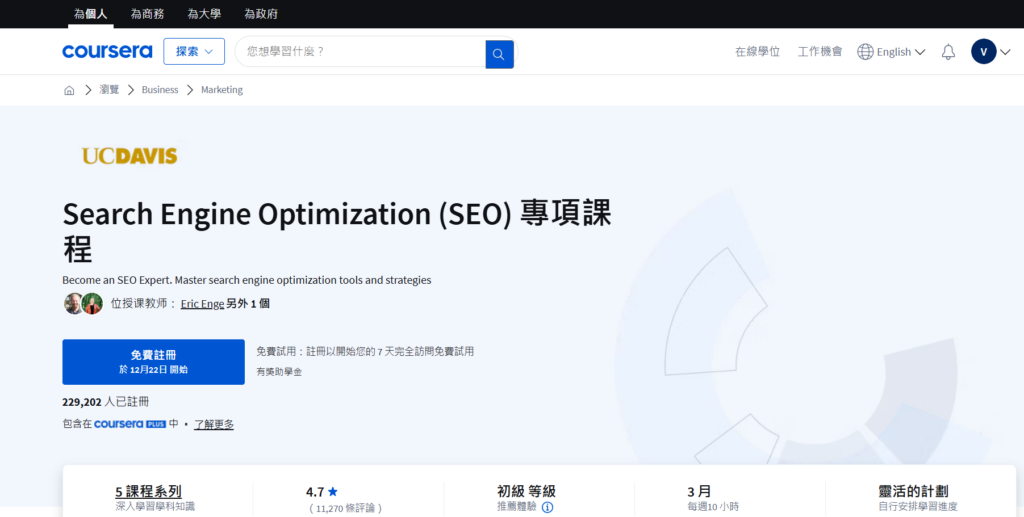The width and height of the screenshot is (1024, 517).
Task: Go to the Business breadcrumb
Action: (x=160, y=90)
